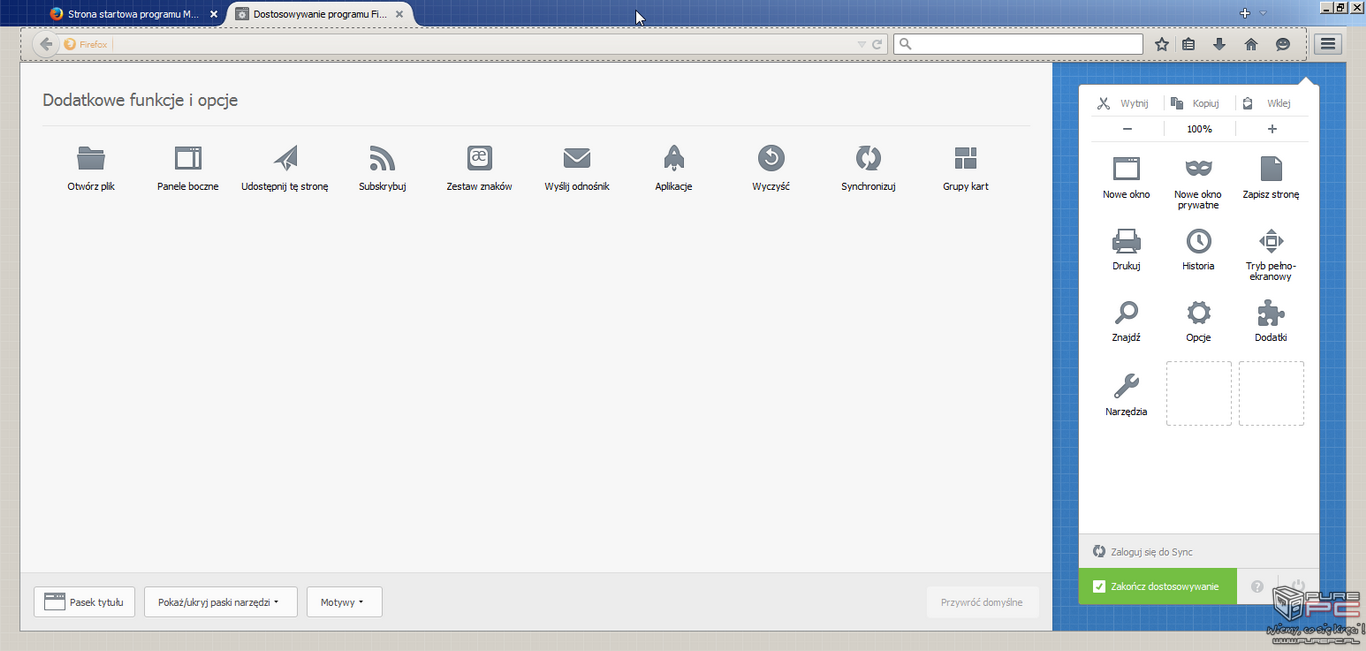Select the Grupy kart icon
1366x651 pixels.
[965, 158]
